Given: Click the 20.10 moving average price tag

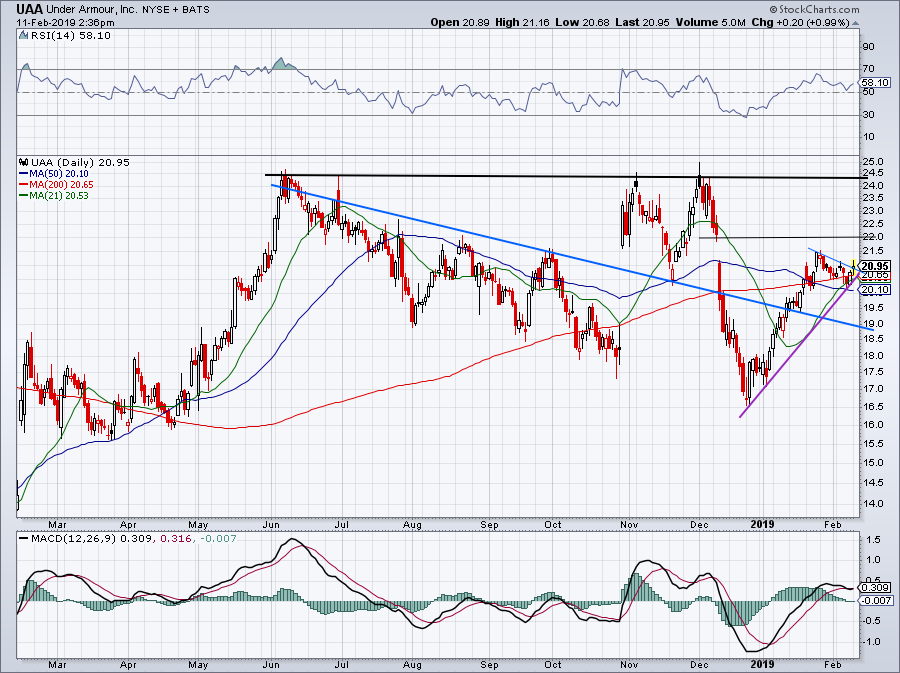Looking at the screenshot, I should click(876, 290).
